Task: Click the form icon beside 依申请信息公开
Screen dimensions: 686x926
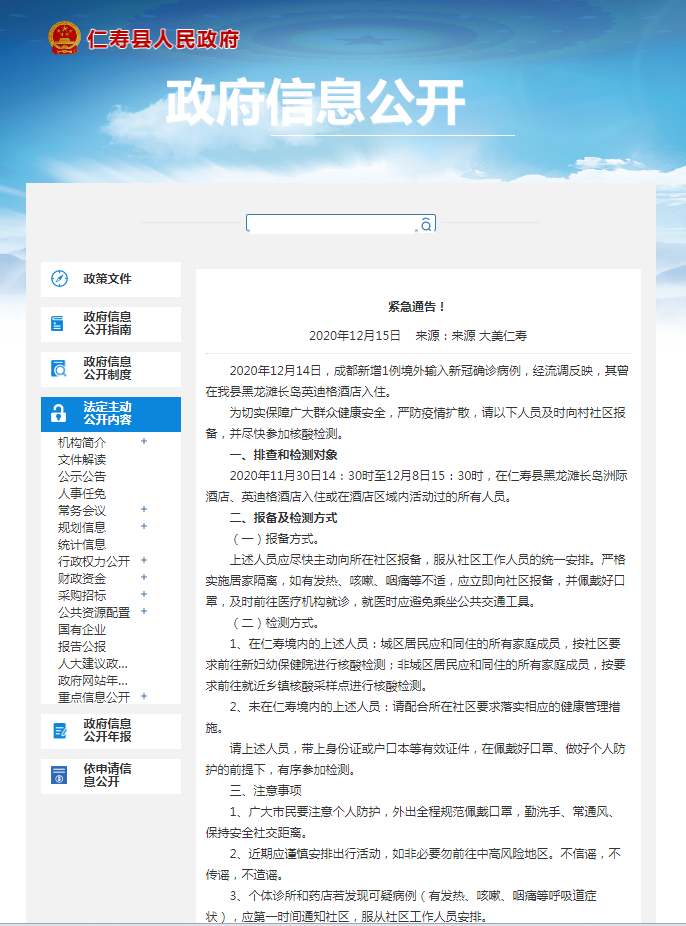Action: 59,775
